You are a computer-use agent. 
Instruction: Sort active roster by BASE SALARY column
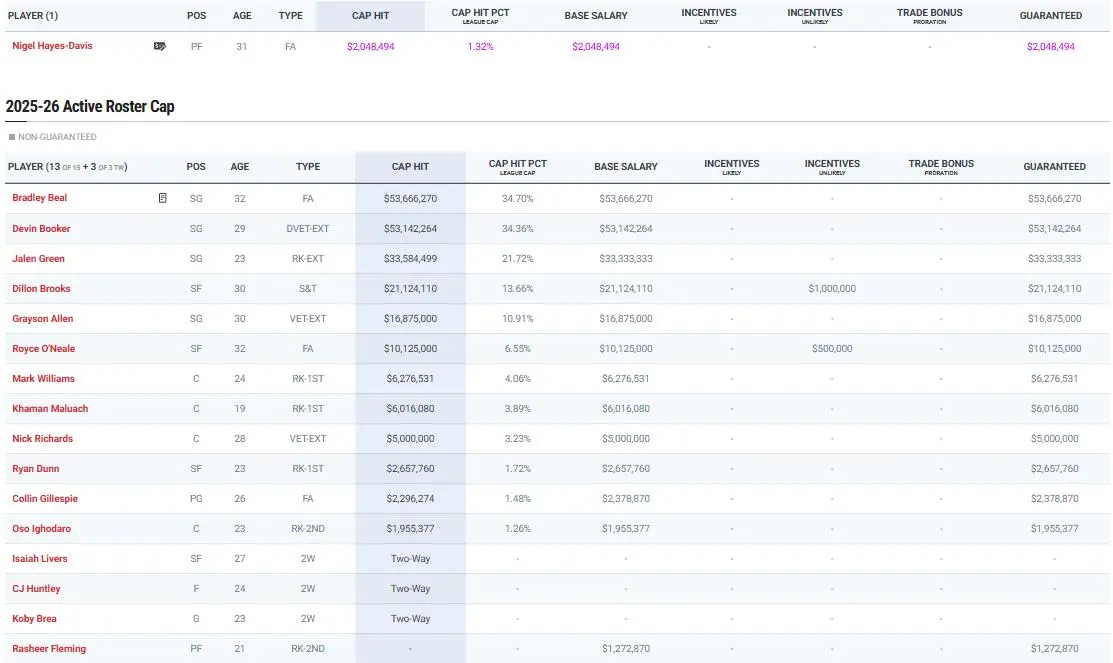626,167
